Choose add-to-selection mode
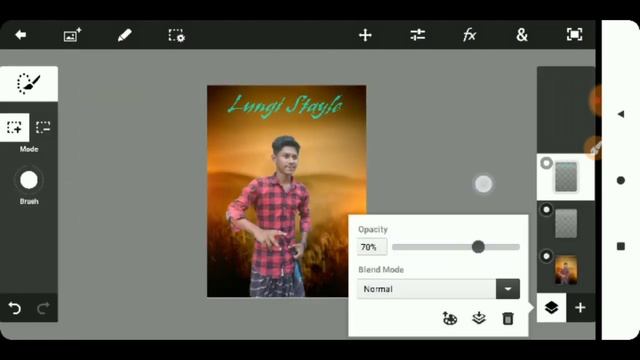This screenshot has width=640, height=360. [x=14, y=127]
